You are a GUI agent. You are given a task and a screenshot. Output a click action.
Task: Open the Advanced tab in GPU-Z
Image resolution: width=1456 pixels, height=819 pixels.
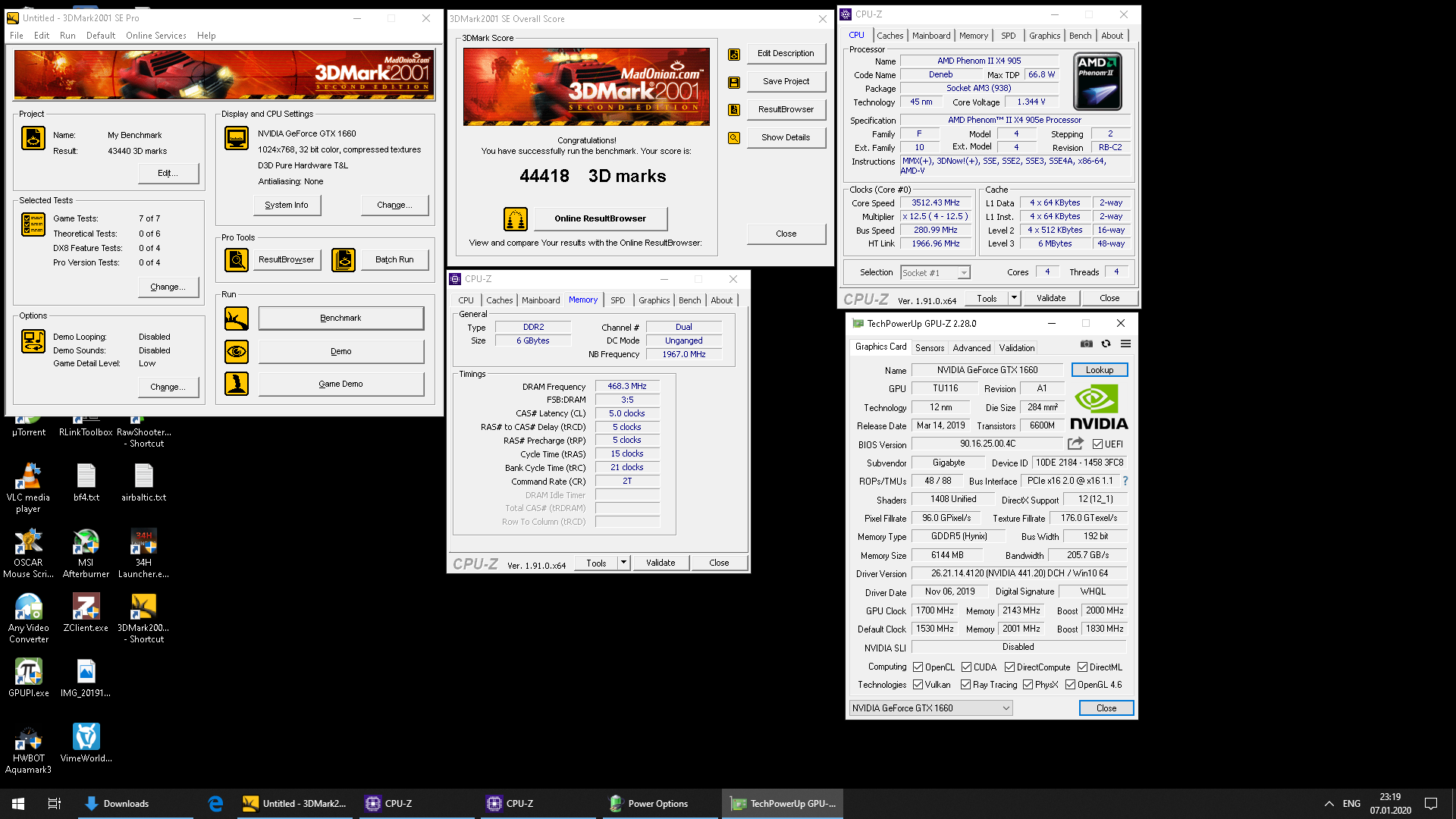click(971, 348)
